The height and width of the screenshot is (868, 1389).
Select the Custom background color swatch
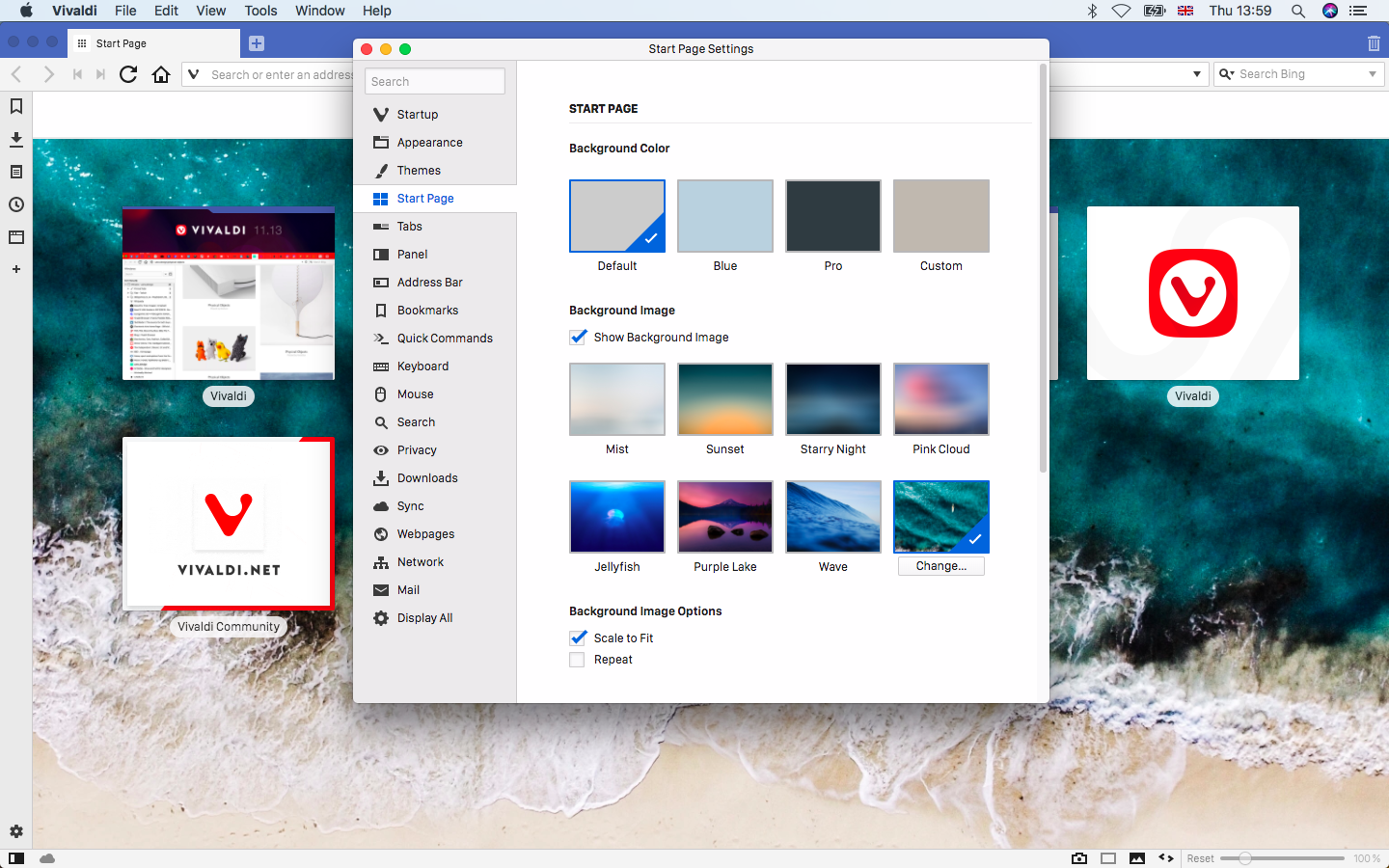click(x=941, y=216)
